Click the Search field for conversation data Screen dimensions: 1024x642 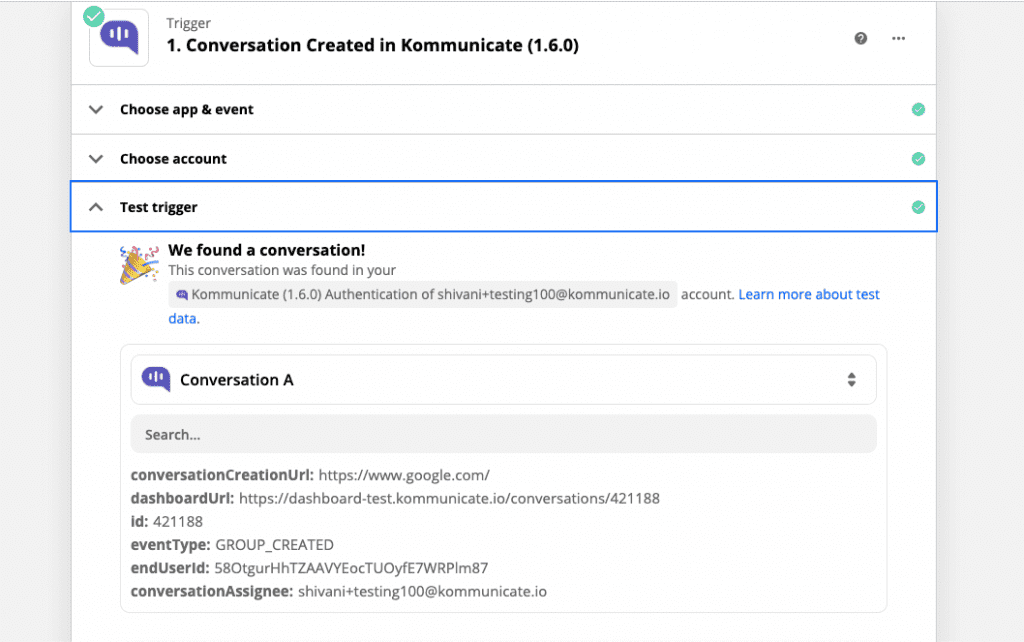(504, 434)
